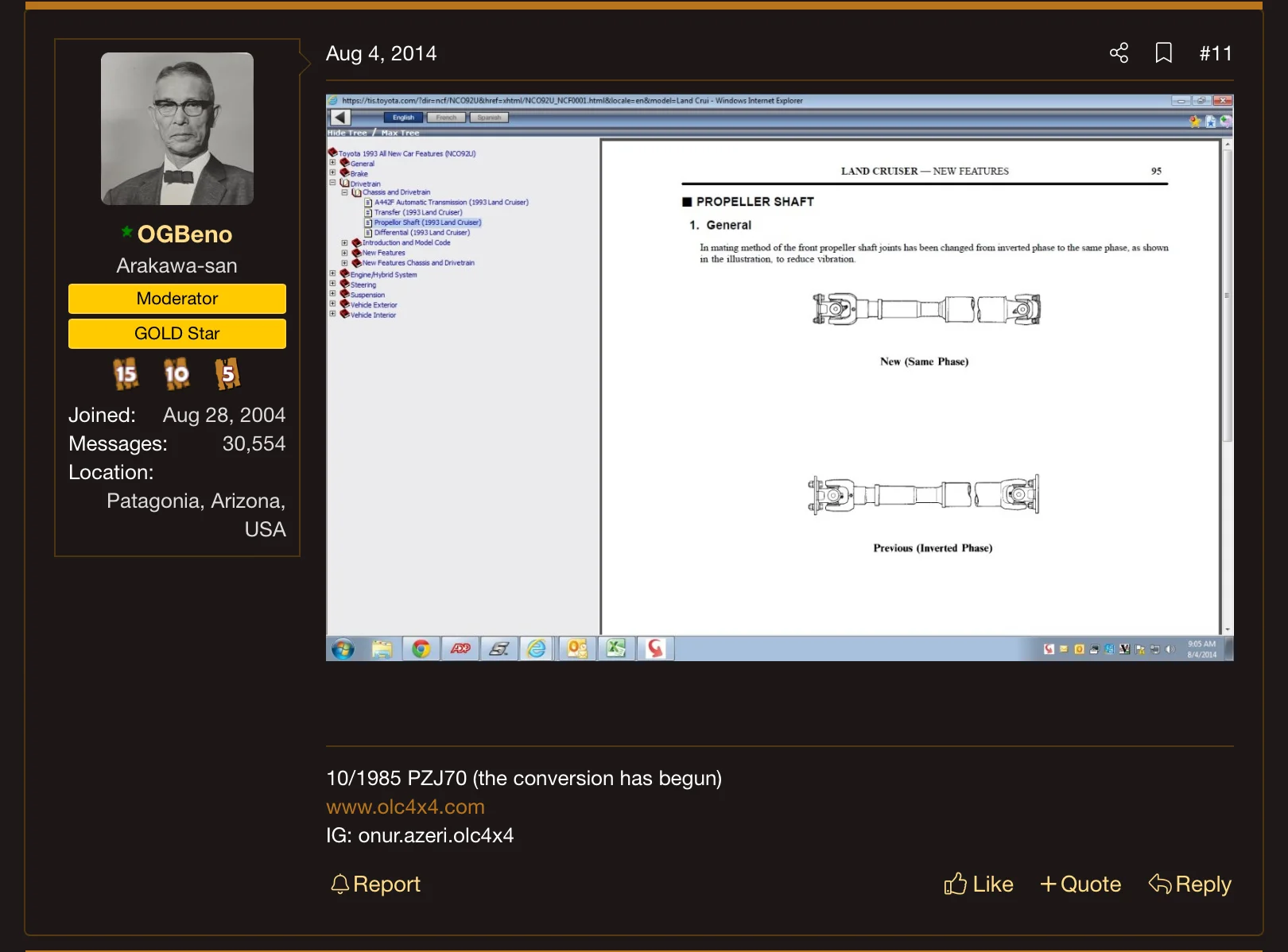
Task: Click the Aug 4, 2014 post date
Action: tap(381, 53)
